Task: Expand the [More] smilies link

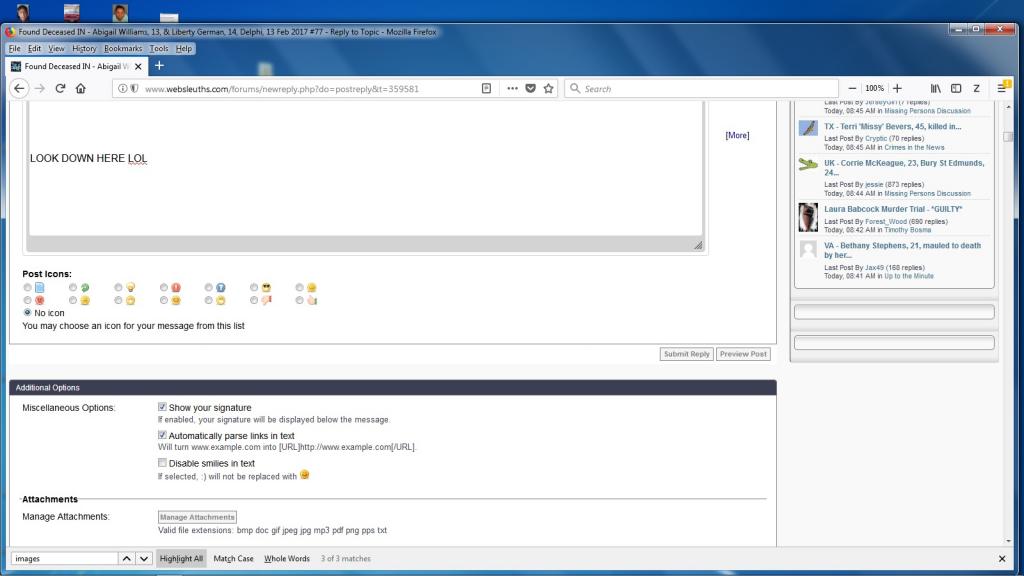Action: (737, 136)
